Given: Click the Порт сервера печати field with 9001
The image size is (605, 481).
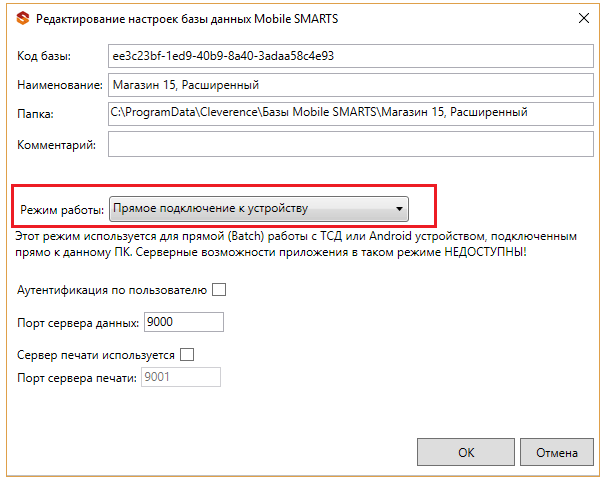Looking at the screenshot, I should click(181, 377).
